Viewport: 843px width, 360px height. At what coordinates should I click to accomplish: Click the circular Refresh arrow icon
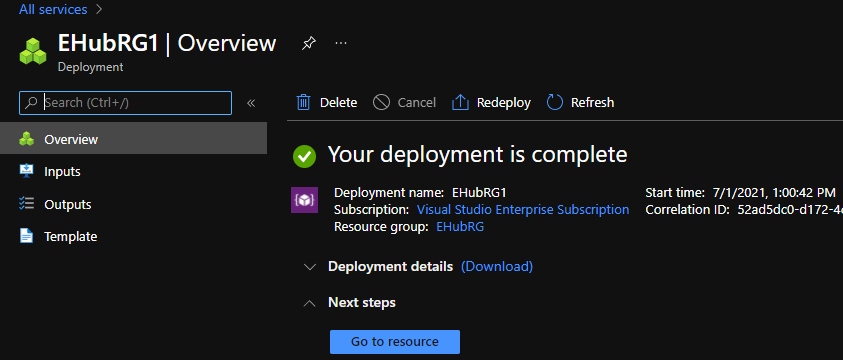tap(554, 103)
